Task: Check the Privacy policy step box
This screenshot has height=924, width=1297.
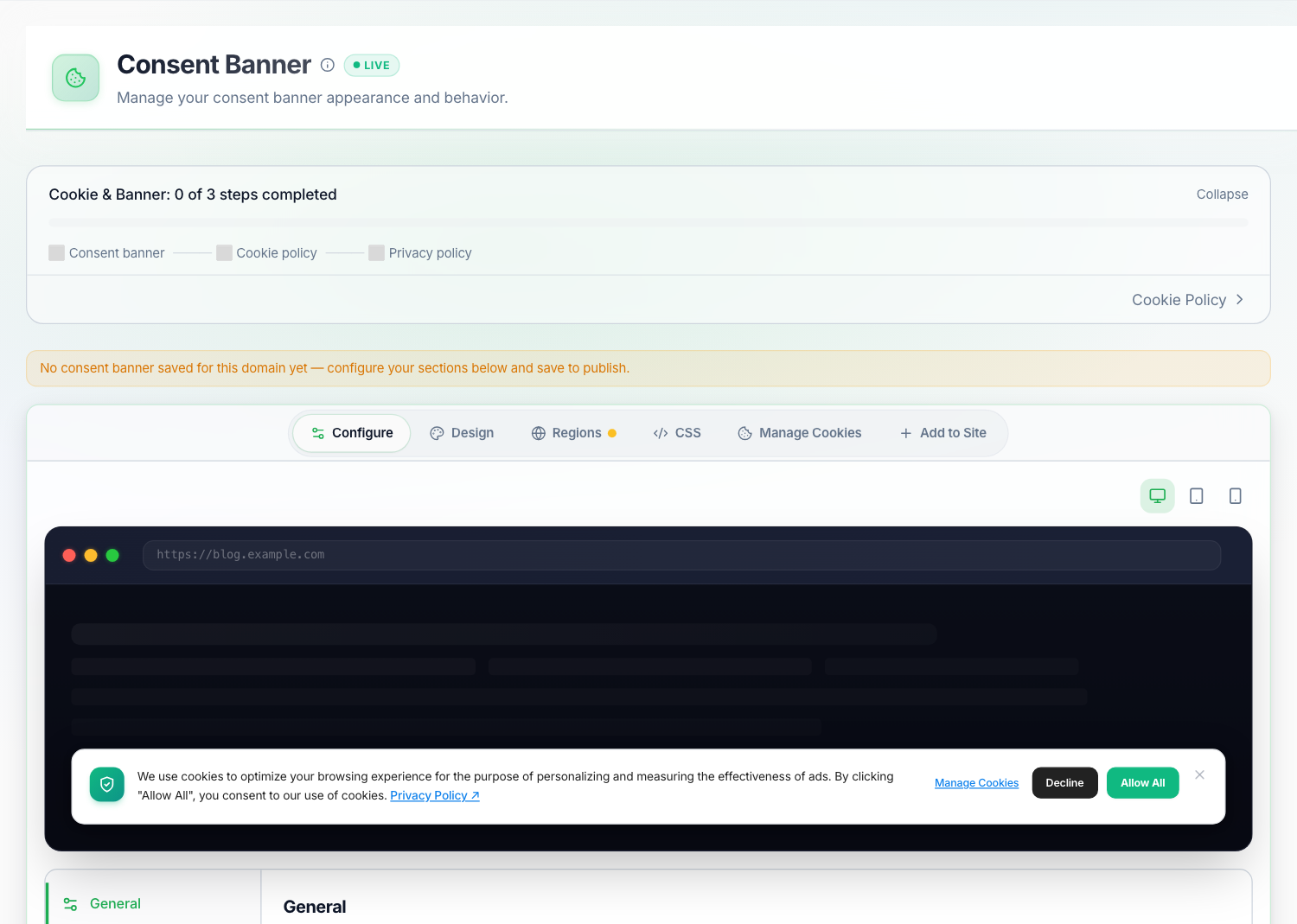Action: [376, 252]
